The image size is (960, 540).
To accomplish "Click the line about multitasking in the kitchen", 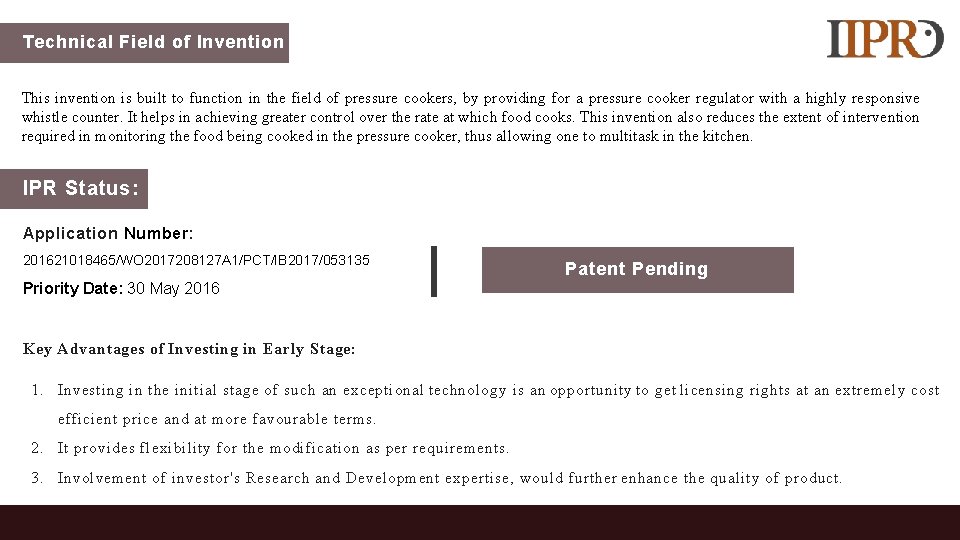I will 388,136.
